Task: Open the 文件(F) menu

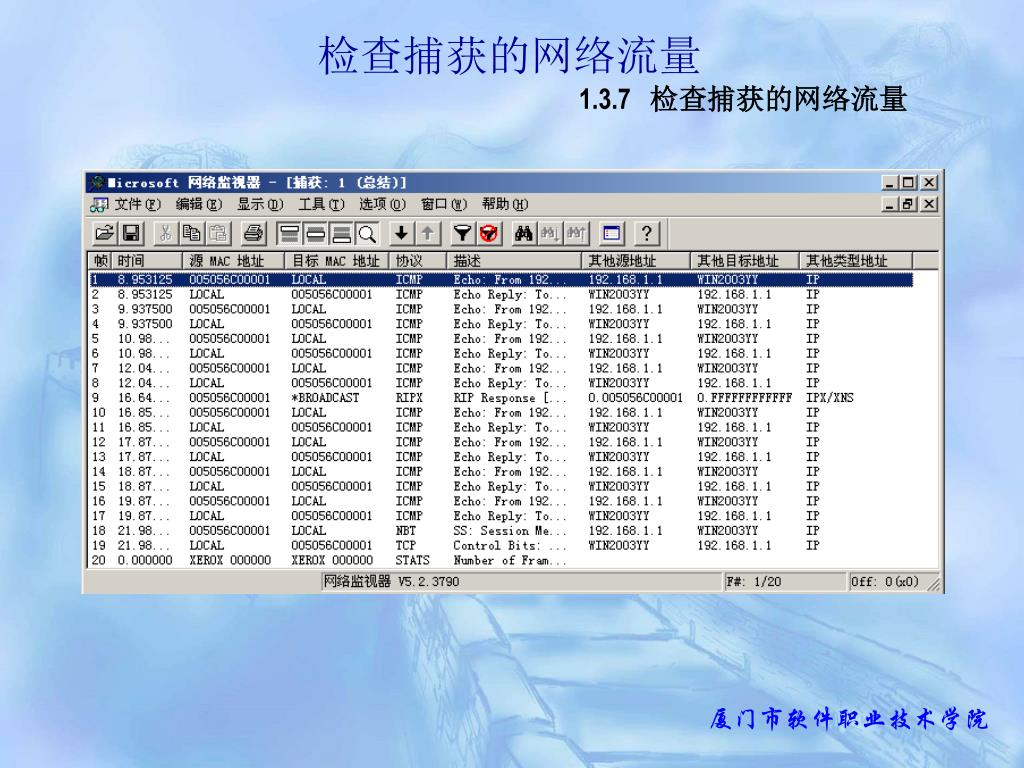Action: pos(137,204)
